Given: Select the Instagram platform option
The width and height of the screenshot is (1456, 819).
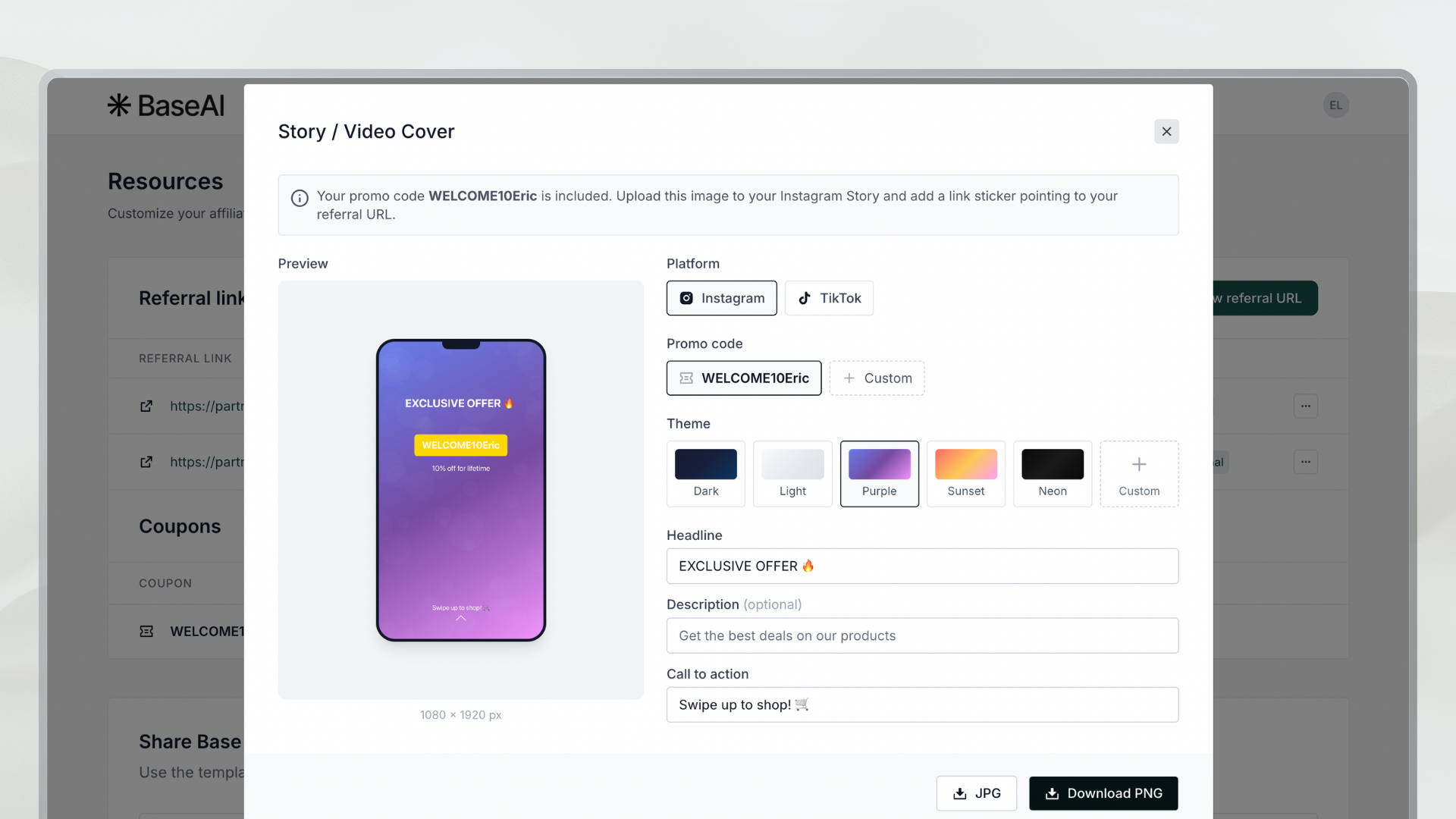Looking at the screenshot, I should 721,298.
